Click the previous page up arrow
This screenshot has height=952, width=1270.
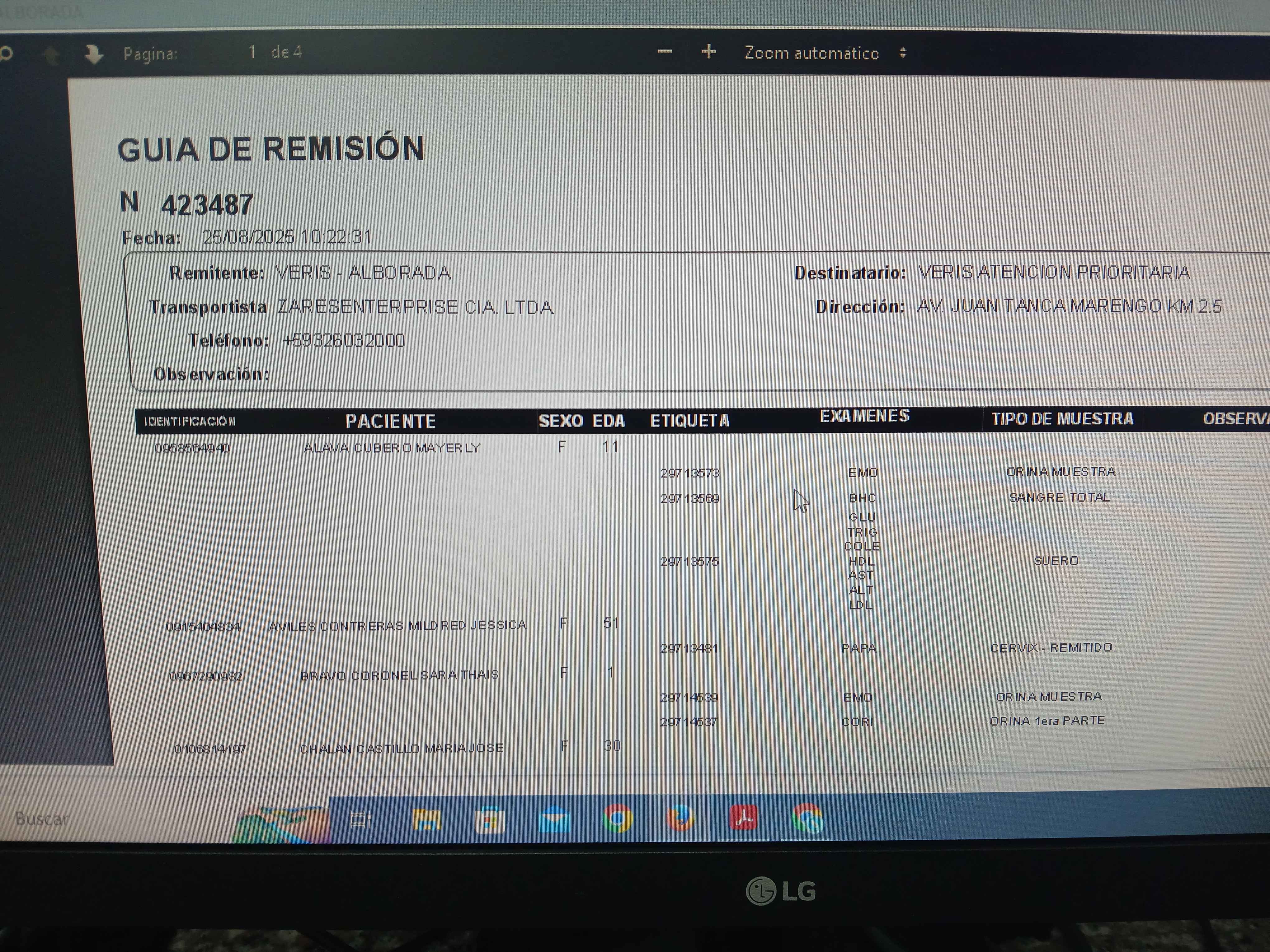[52, 55]
